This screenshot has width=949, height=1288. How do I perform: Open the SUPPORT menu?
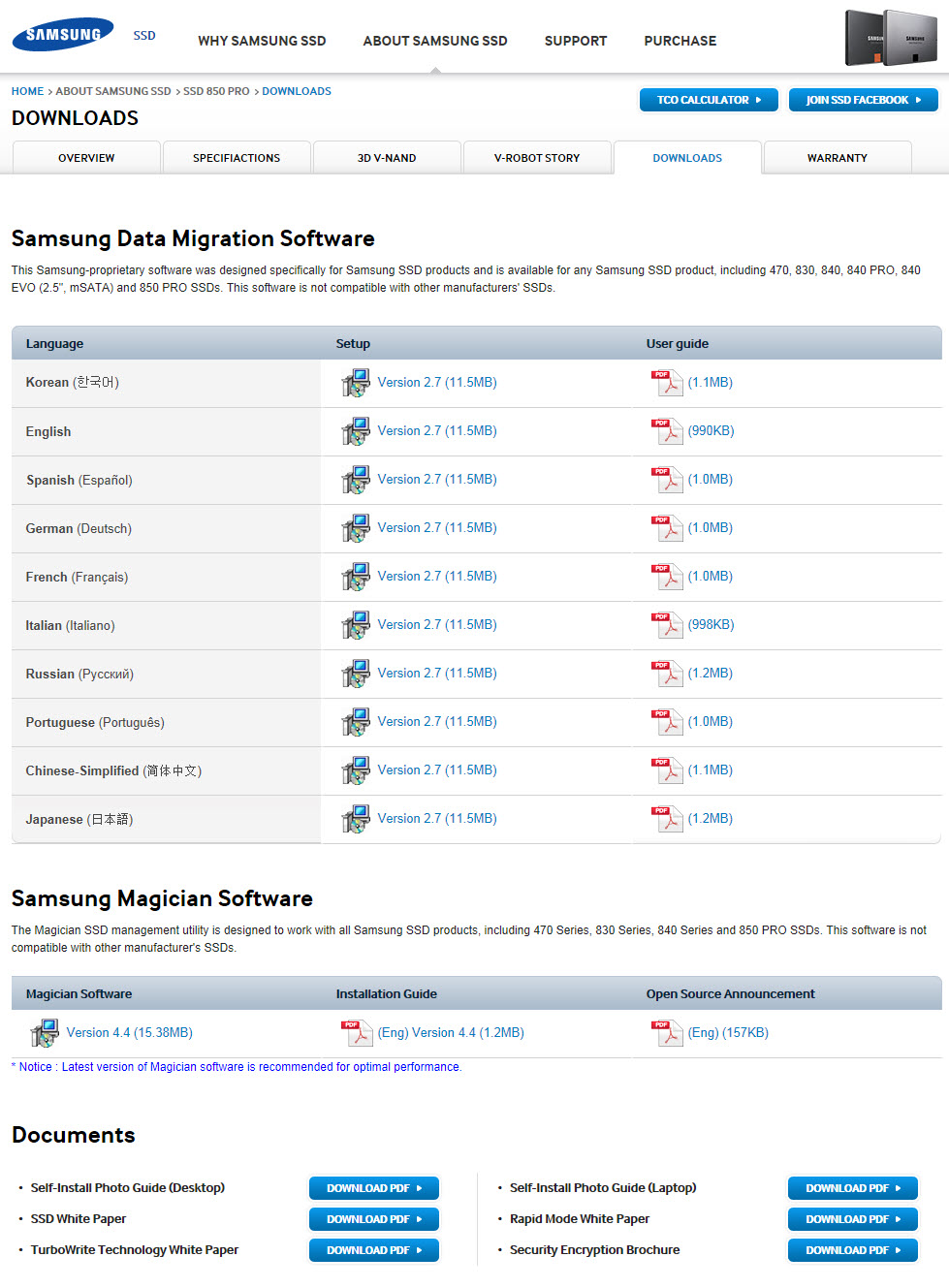click(x=576, y=41)
